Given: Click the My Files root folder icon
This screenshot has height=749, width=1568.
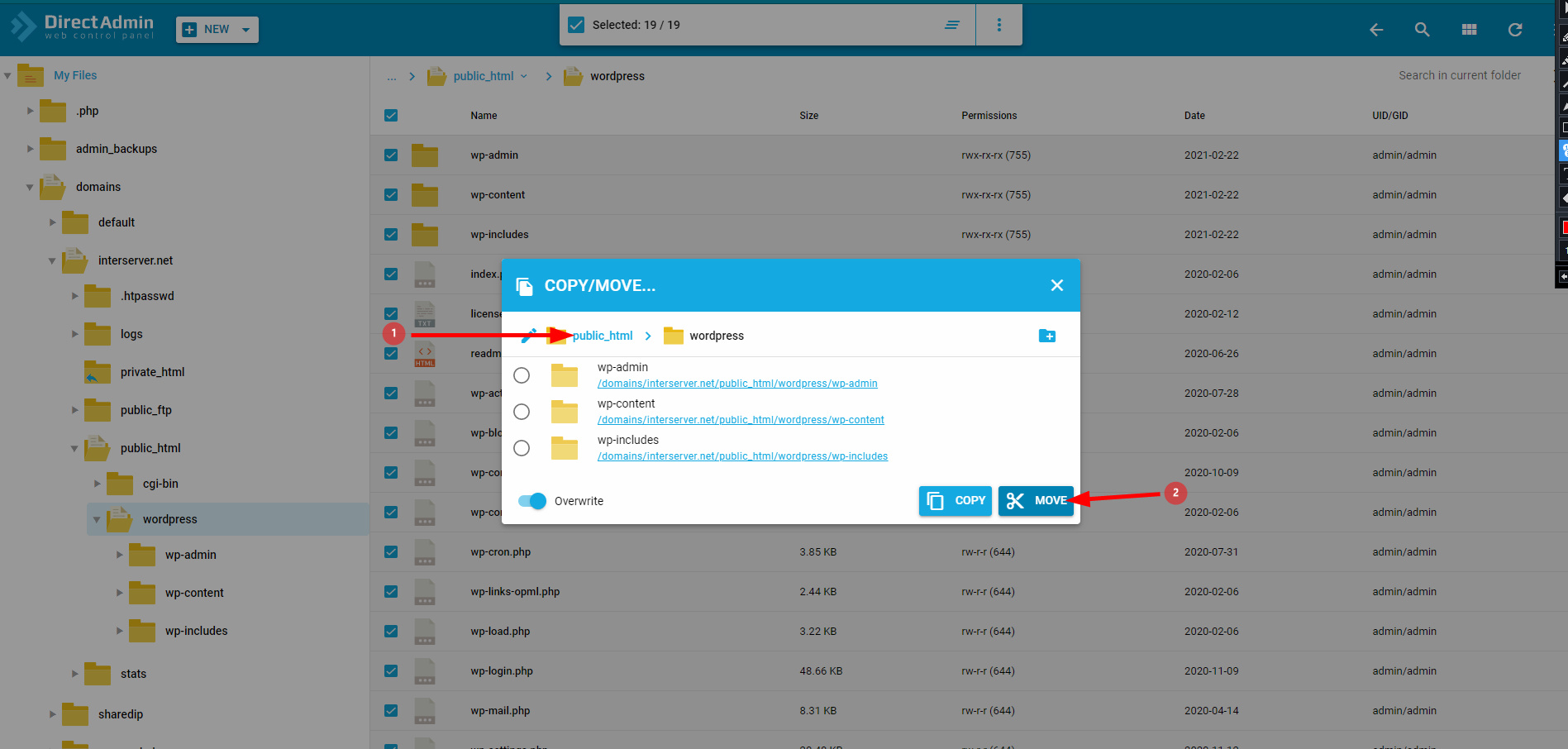Looking at the screenshot, I should 31,75.
